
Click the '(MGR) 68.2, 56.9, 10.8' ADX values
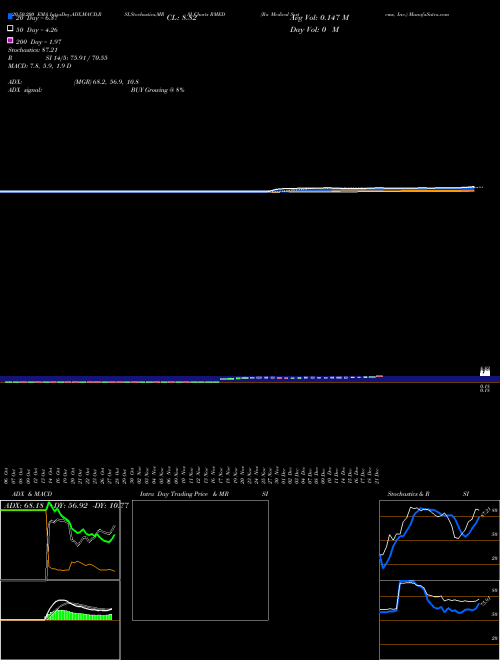coord(106,82)
